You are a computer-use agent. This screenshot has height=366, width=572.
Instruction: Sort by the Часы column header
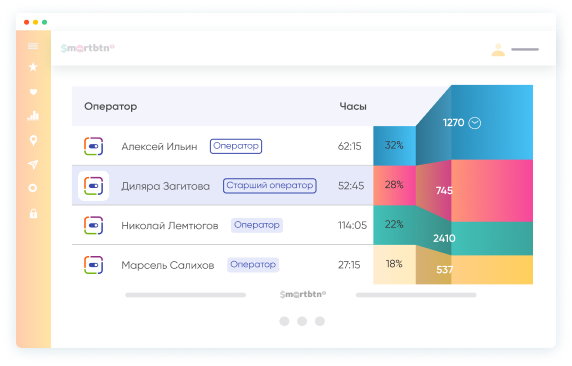(x=353, y=107)
